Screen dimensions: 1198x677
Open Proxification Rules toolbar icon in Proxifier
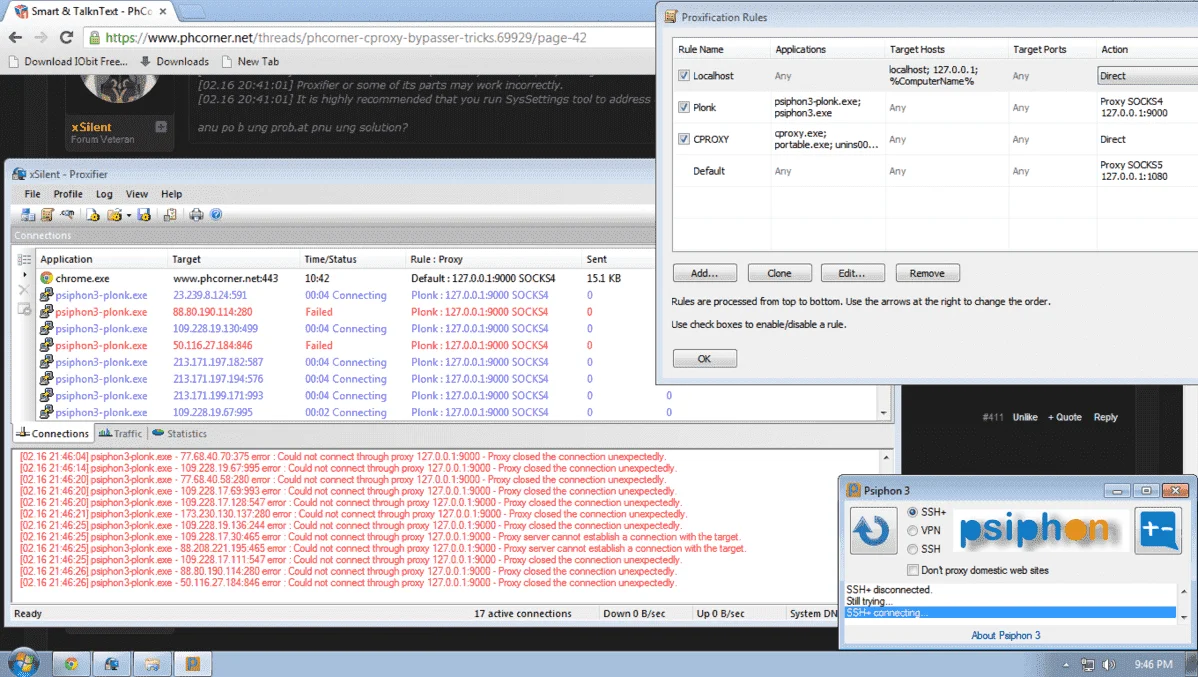pyautogui.click(x=47, y=215)
